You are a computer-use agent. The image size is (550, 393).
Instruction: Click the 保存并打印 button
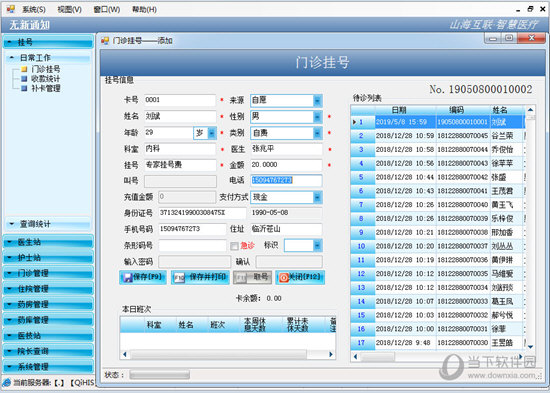click(200, 278)
